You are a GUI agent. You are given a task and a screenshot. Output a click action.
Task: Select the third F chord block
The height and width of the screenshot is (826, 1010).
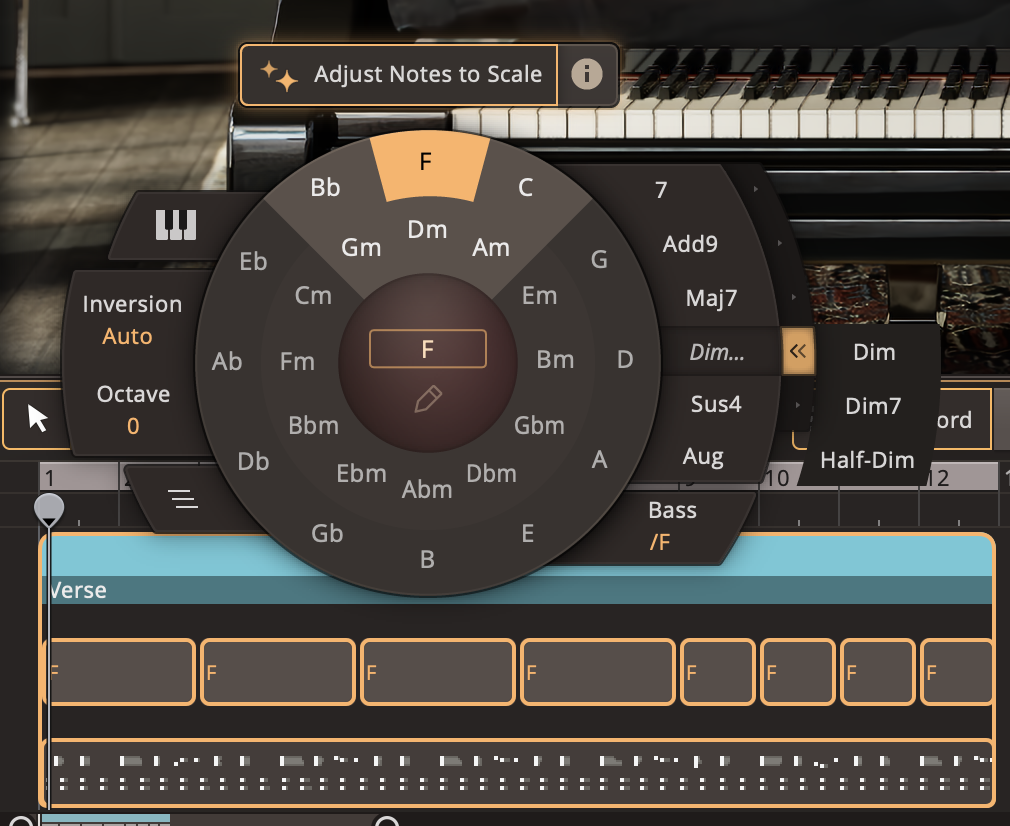[x=437, y=672]
